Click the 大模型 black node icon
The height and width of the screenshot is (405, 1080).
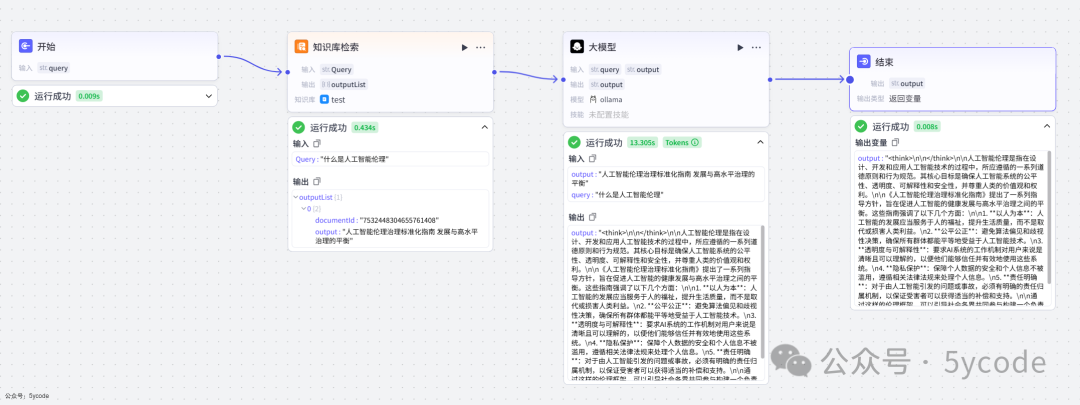576,47
